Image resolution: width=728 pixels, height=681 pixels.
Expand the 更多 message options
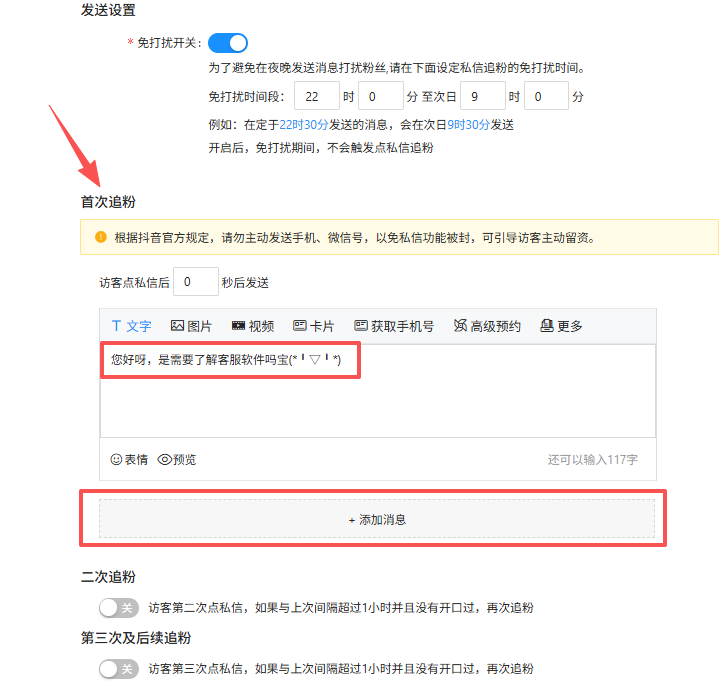point(561,326)
